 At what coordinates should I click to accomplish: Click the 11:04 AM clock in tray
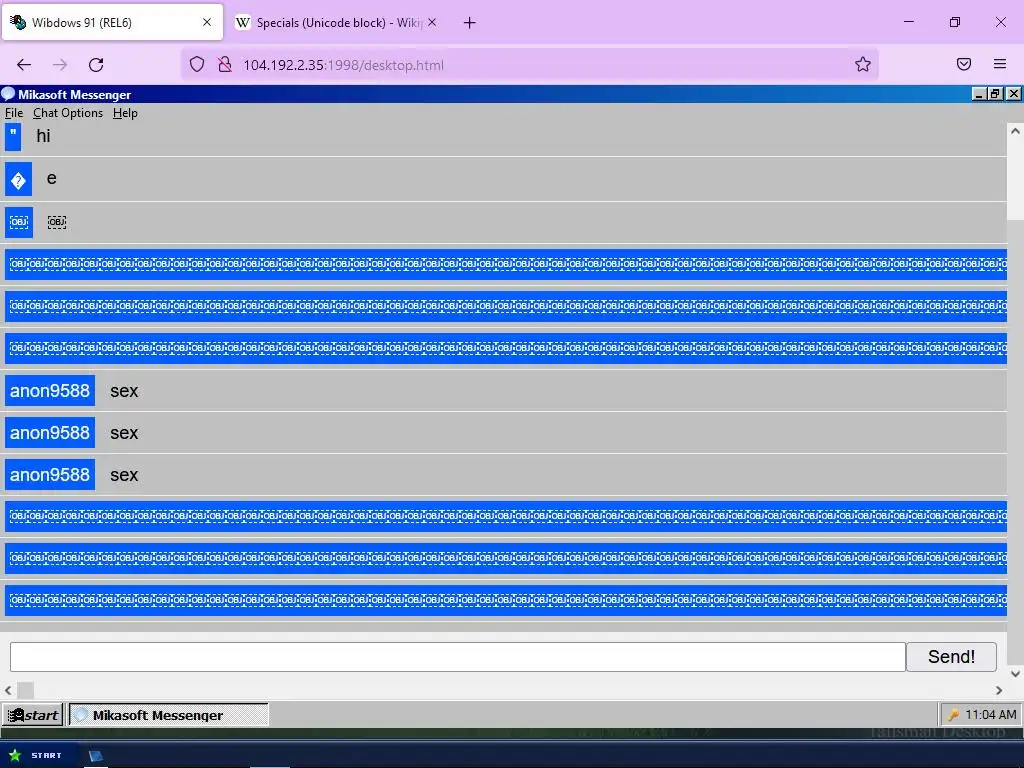coord(991,714)
